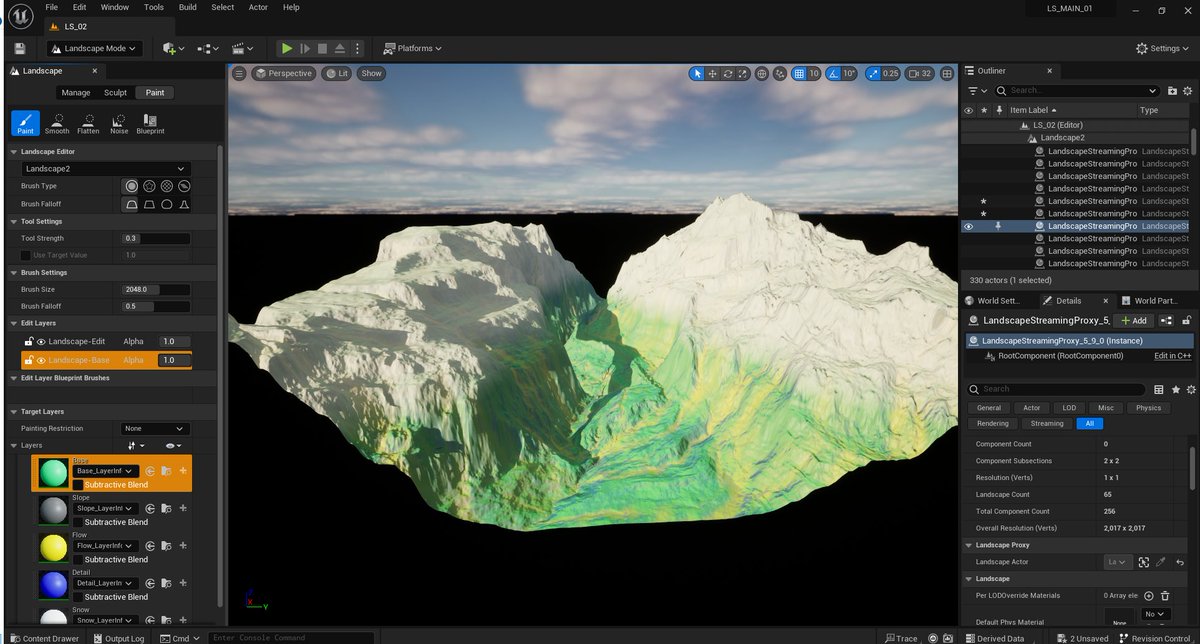The width and height of the screenshot is (1200, 644).
Task: Click Use Selected for Base layer
Action: [x=150, y=471]
